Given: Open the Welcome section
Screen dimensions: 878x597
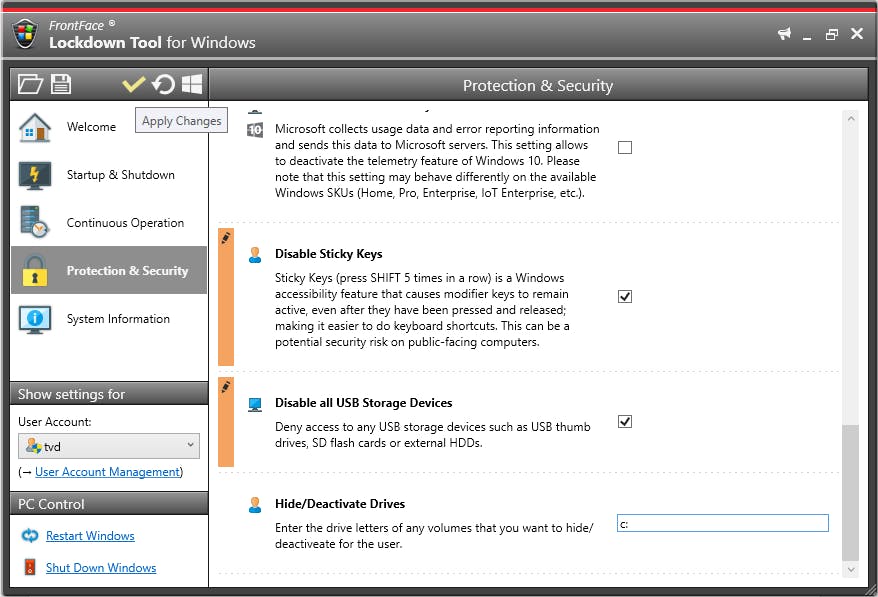Looking at the screenshot, I should click(109, 127).
